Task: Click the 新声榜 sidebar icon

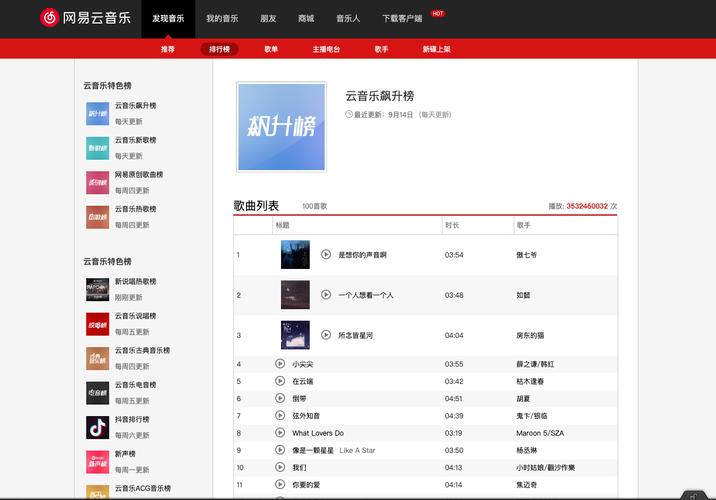Action: [97, 462]
